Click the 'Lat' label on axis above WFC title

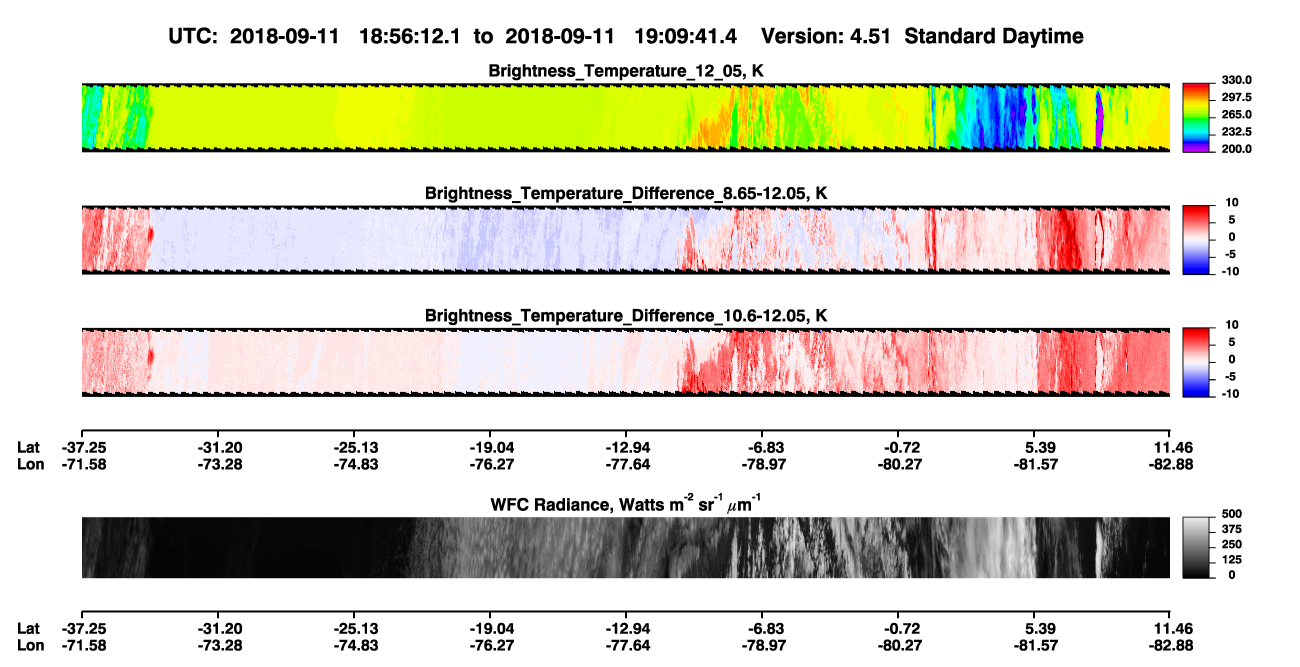point(29,447)
